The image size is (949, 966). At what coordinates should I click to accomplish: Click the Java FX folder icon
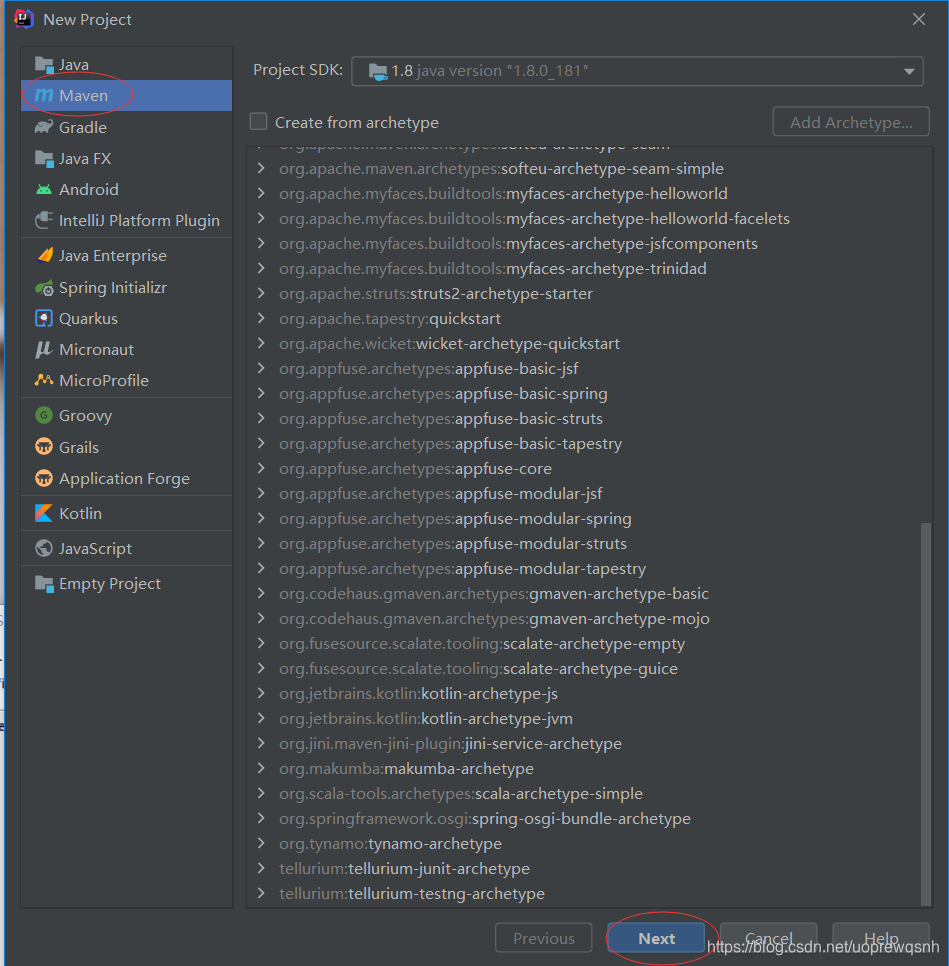(44, 158)
